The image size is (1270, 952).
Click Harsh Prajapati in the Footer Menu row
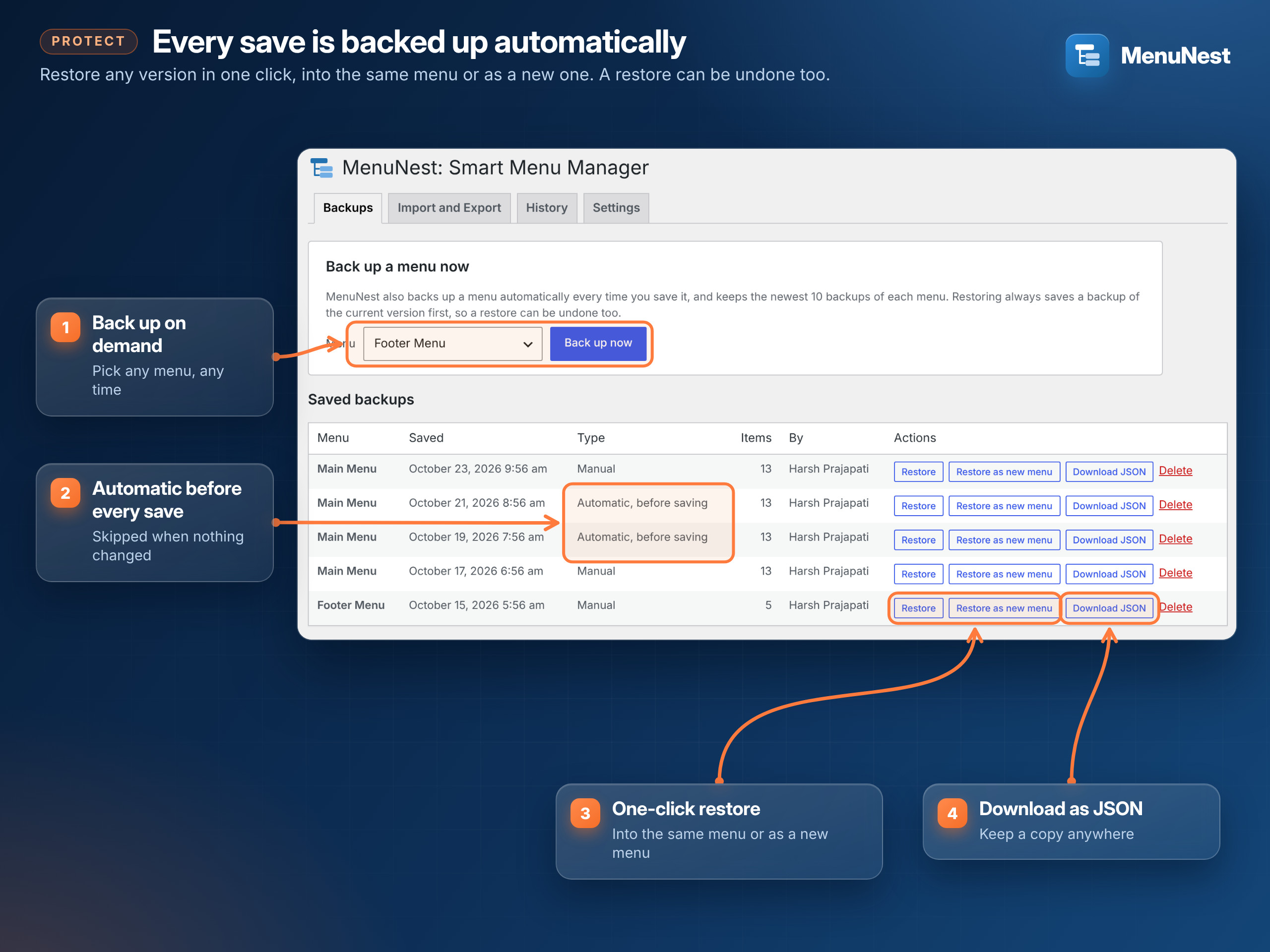coord(828,605)
